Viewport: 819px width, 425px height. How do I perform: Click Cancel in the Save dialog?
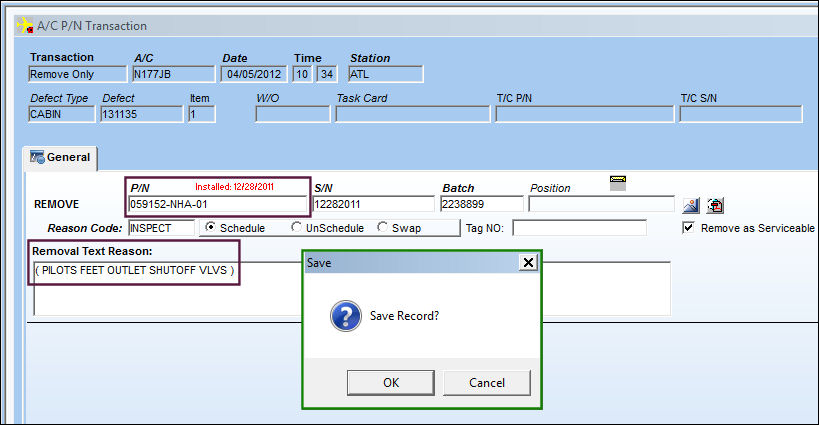tap(486, 383)
